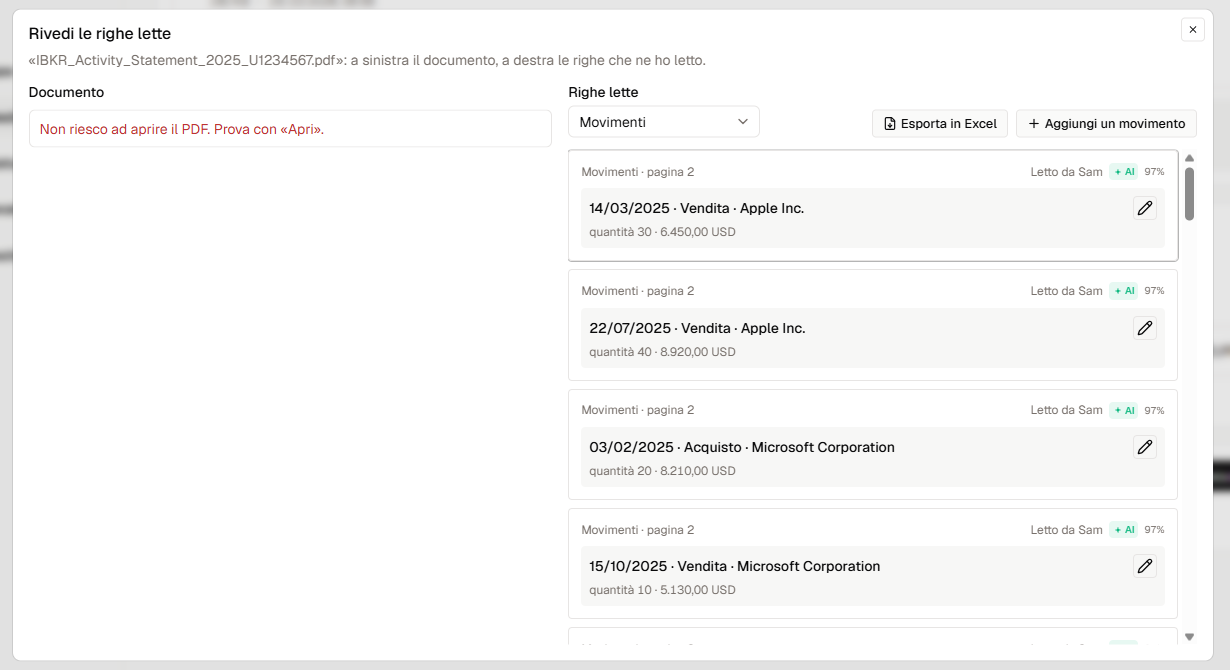Image resolution: width=1230 pixels, height=670 pixels.
Task: Select '03/02/2025 · Acquisto · Microsoft Corporation' text
Action: 742,447
